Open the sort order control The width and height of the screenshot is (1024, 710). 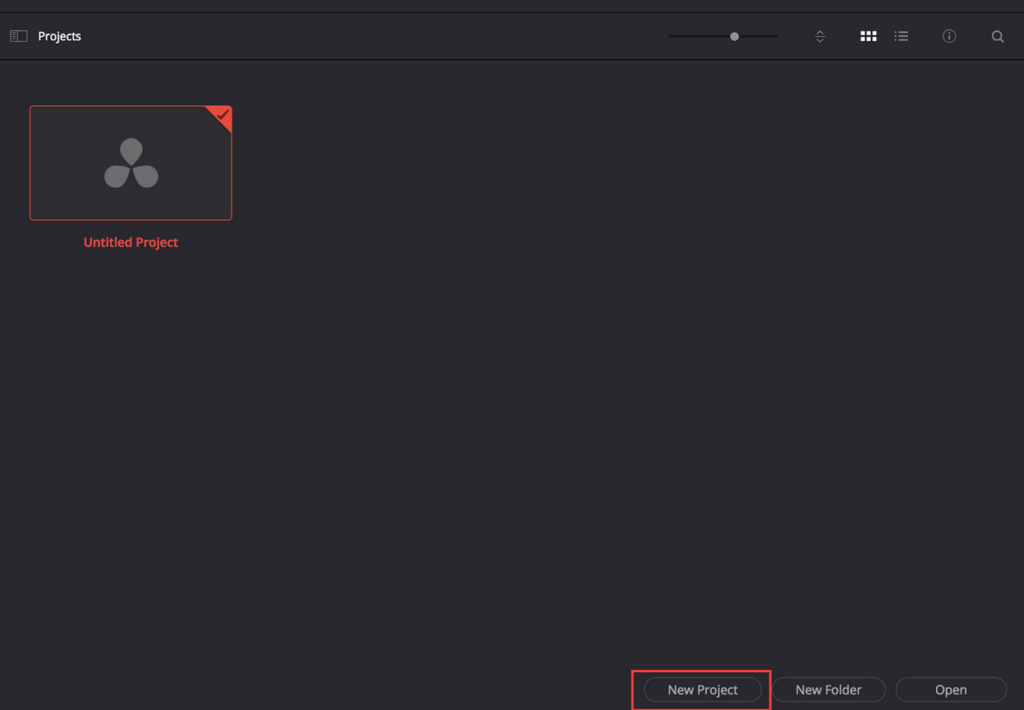(820, 37)
